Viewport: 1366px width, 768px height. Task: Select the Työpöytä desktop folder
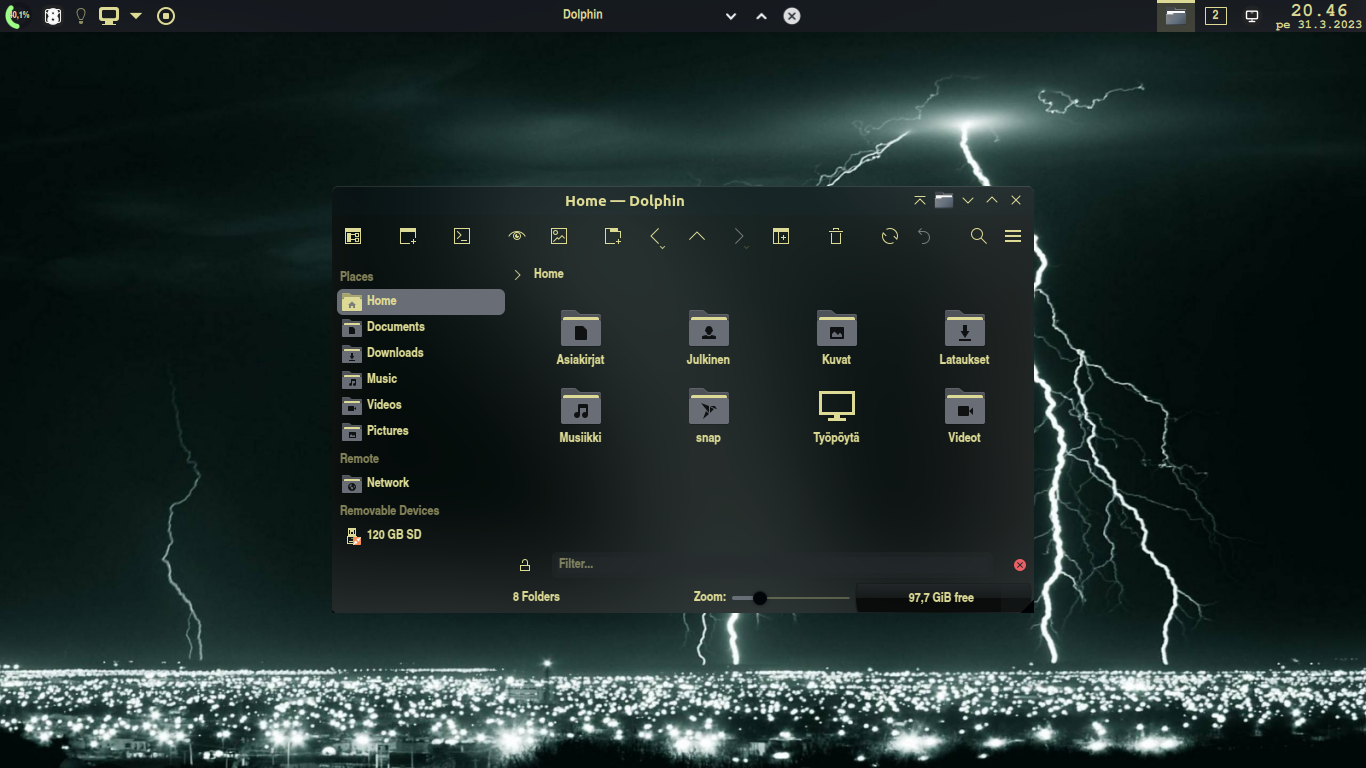[x=836, y=416]
